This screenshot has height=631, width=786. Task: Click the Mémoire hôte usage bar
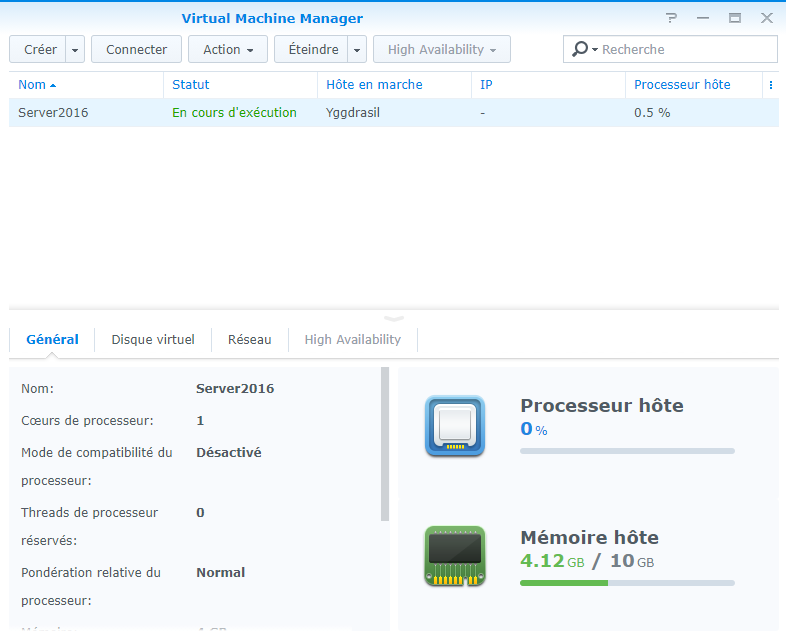[x=627, y=582]
